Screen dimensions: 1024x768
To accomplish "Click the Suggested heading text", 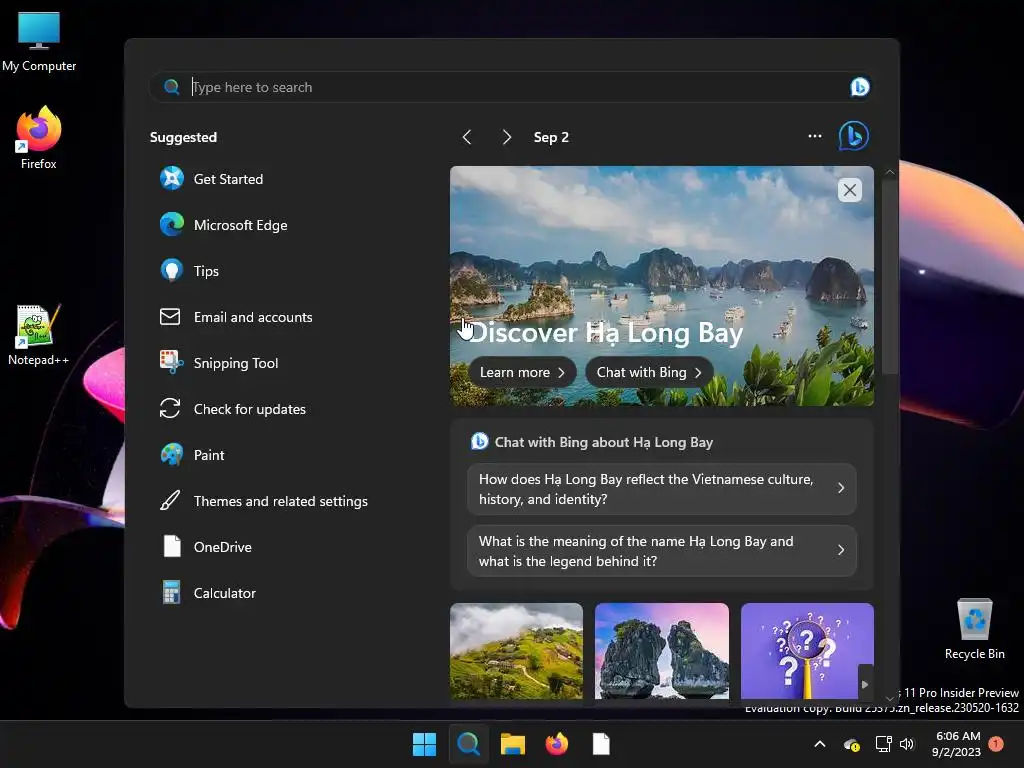I will (184, 137).
